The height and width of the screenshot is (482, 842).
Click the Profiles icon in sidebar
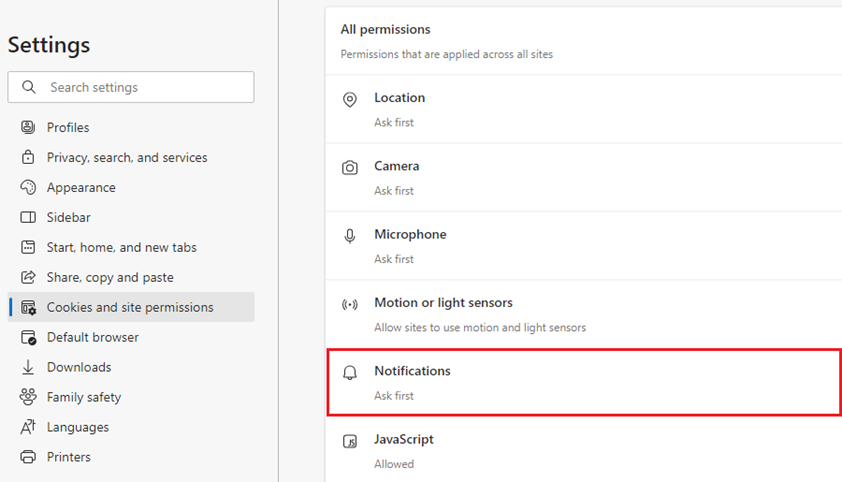coord(28,127)
